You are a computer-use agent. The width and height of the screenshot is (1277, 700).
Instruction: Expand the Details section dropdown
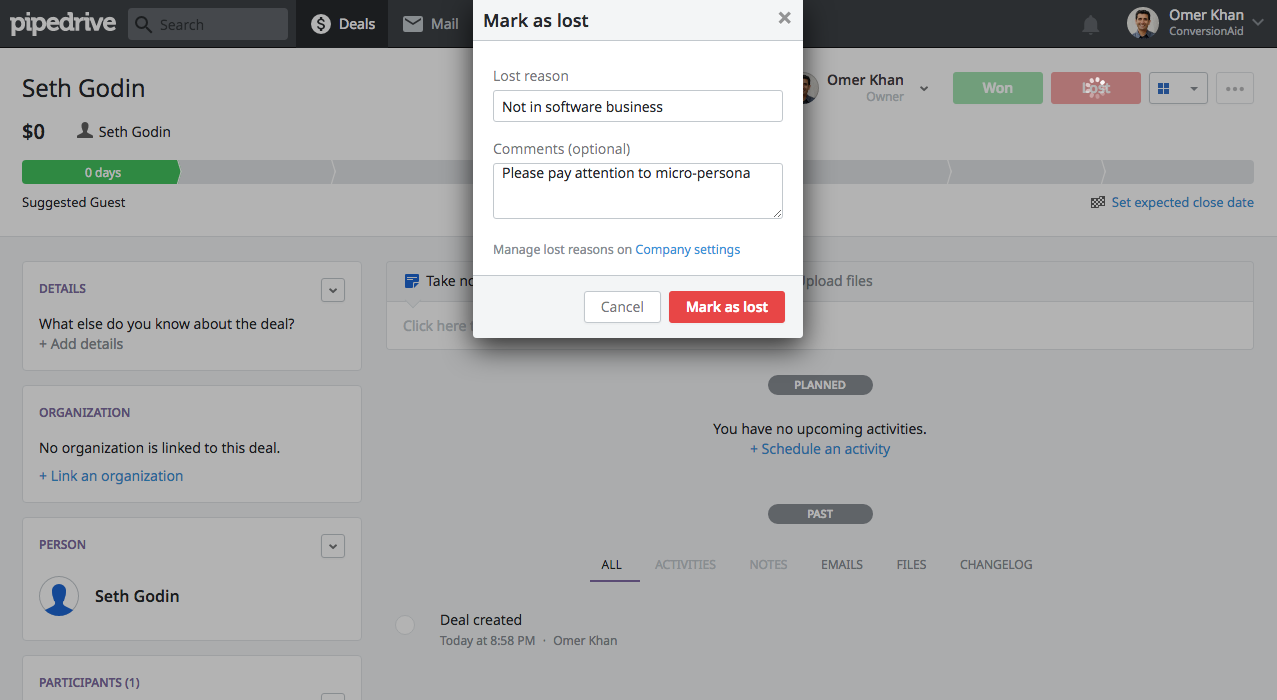333,290
